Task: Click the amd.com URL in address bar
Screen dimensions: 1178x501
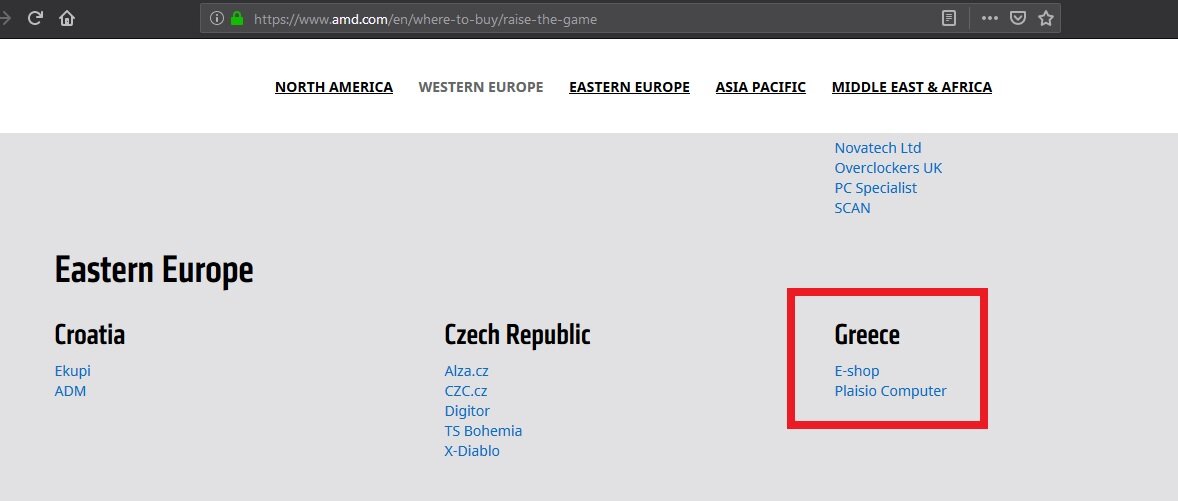Action: pos(425,20)
